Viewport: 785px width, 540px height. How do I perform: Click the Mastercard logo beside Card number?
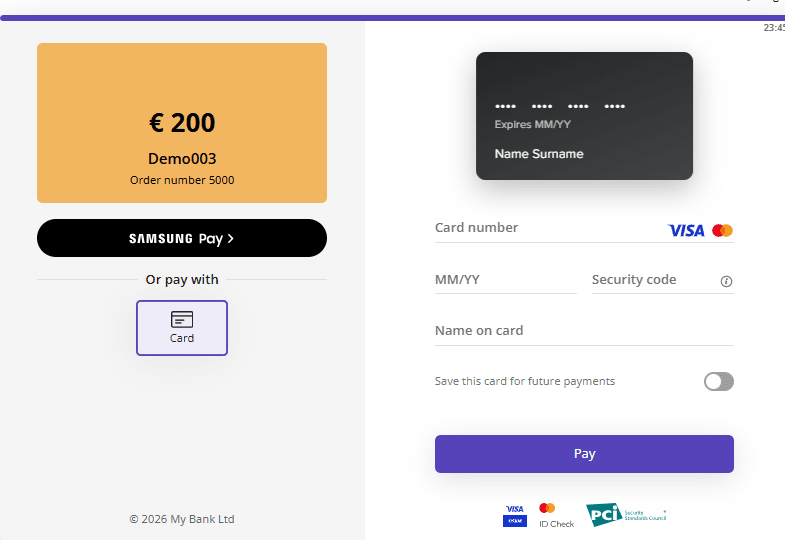point(723,230)
